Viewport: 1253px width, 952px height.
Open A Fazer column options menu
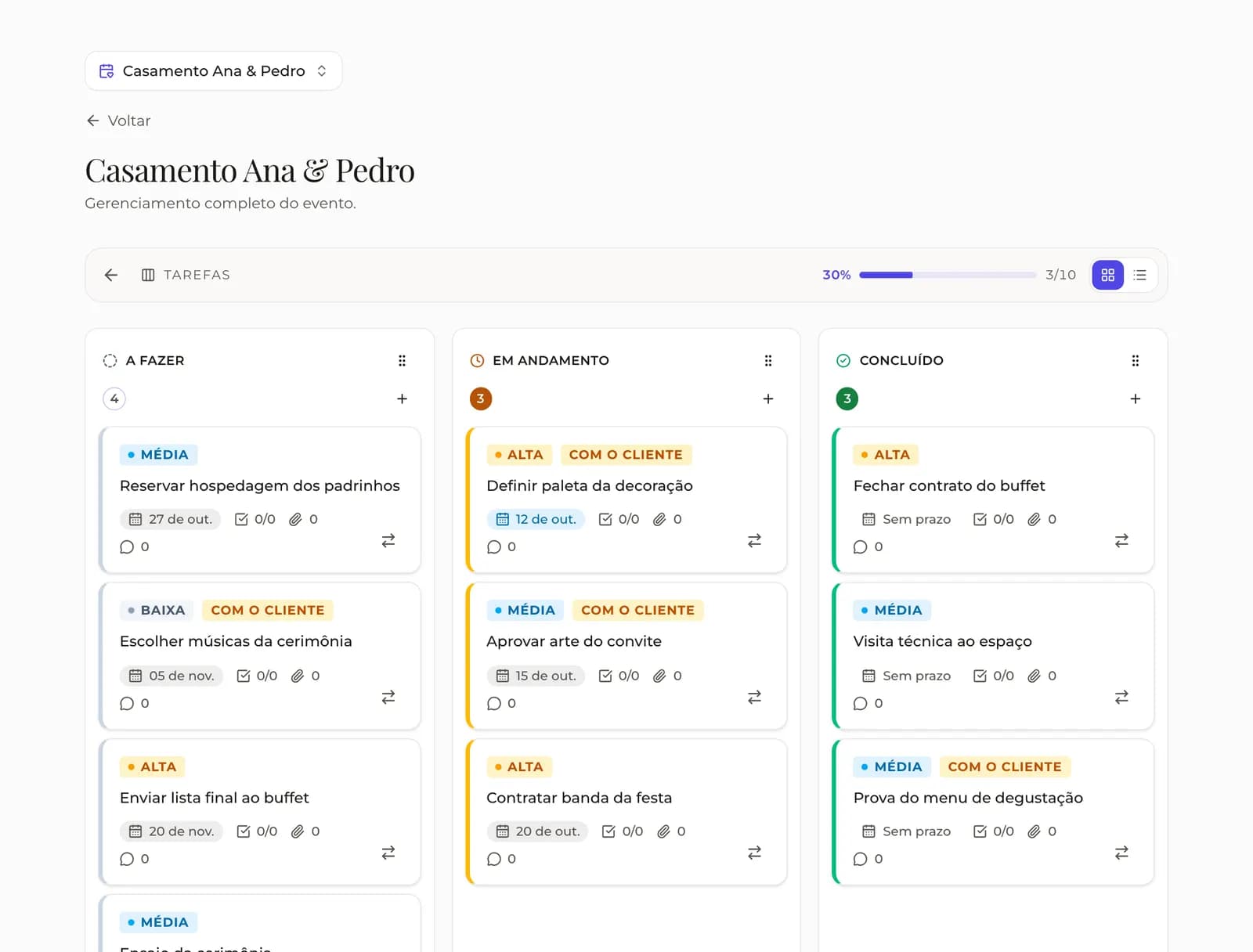click(402, 361)
